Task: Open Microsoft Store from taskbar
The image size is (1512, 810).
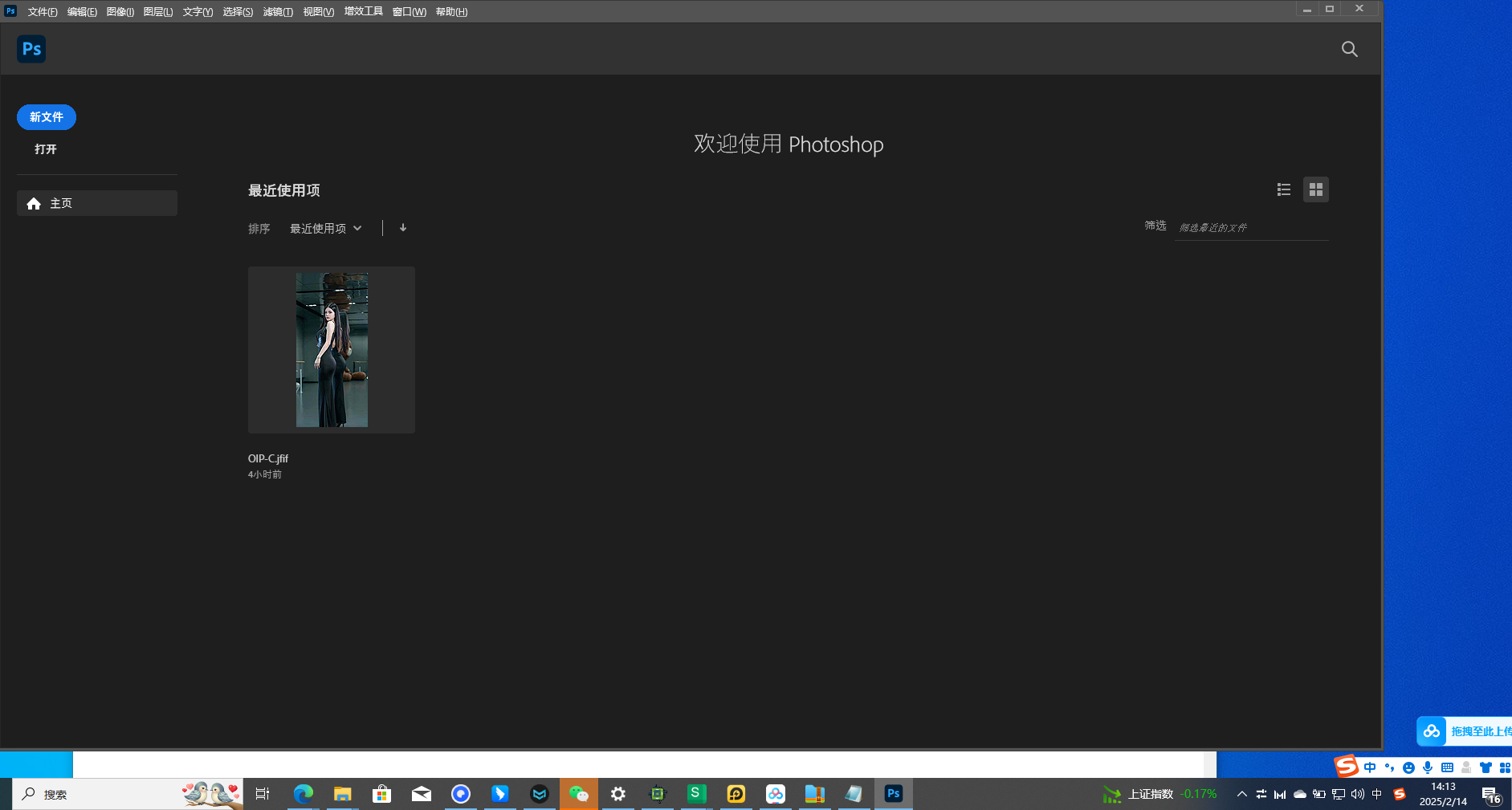Action: (x=381, y=794)
